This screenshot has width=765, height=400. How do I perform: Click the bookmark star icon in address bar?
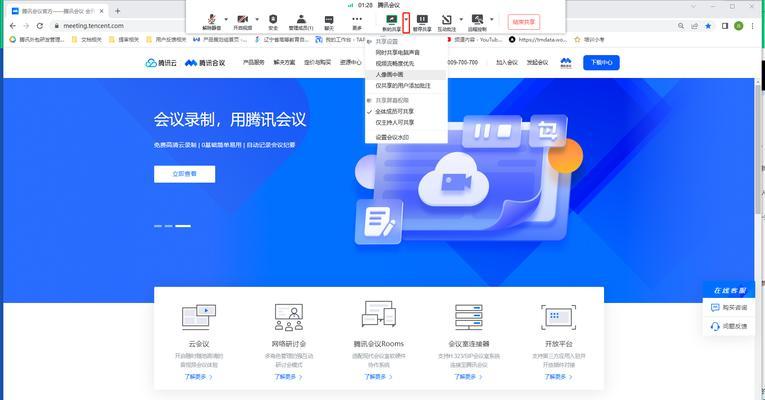click(708, 26)
